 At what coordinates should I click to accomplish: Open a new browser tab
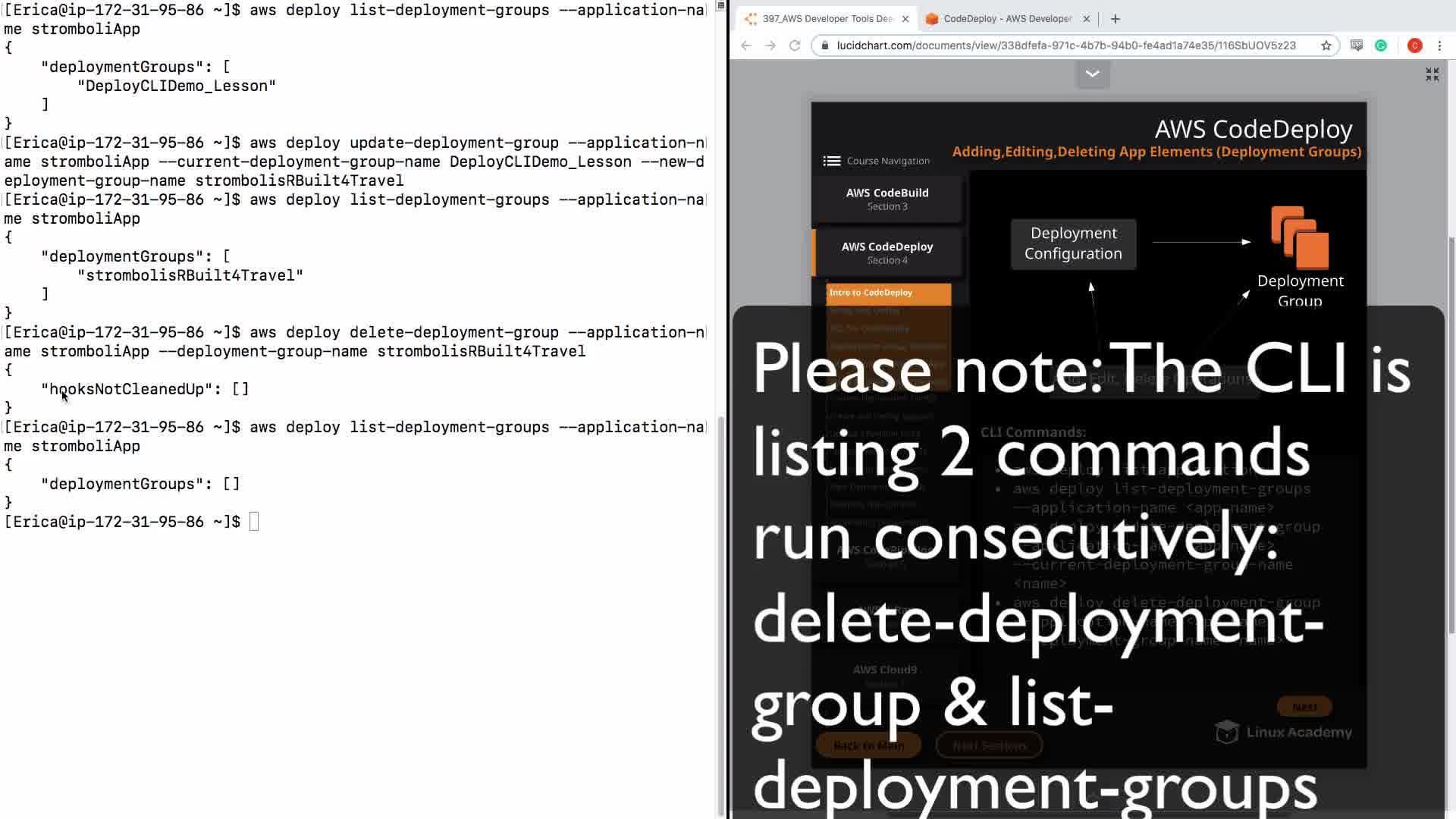[x=1115, y=19]
